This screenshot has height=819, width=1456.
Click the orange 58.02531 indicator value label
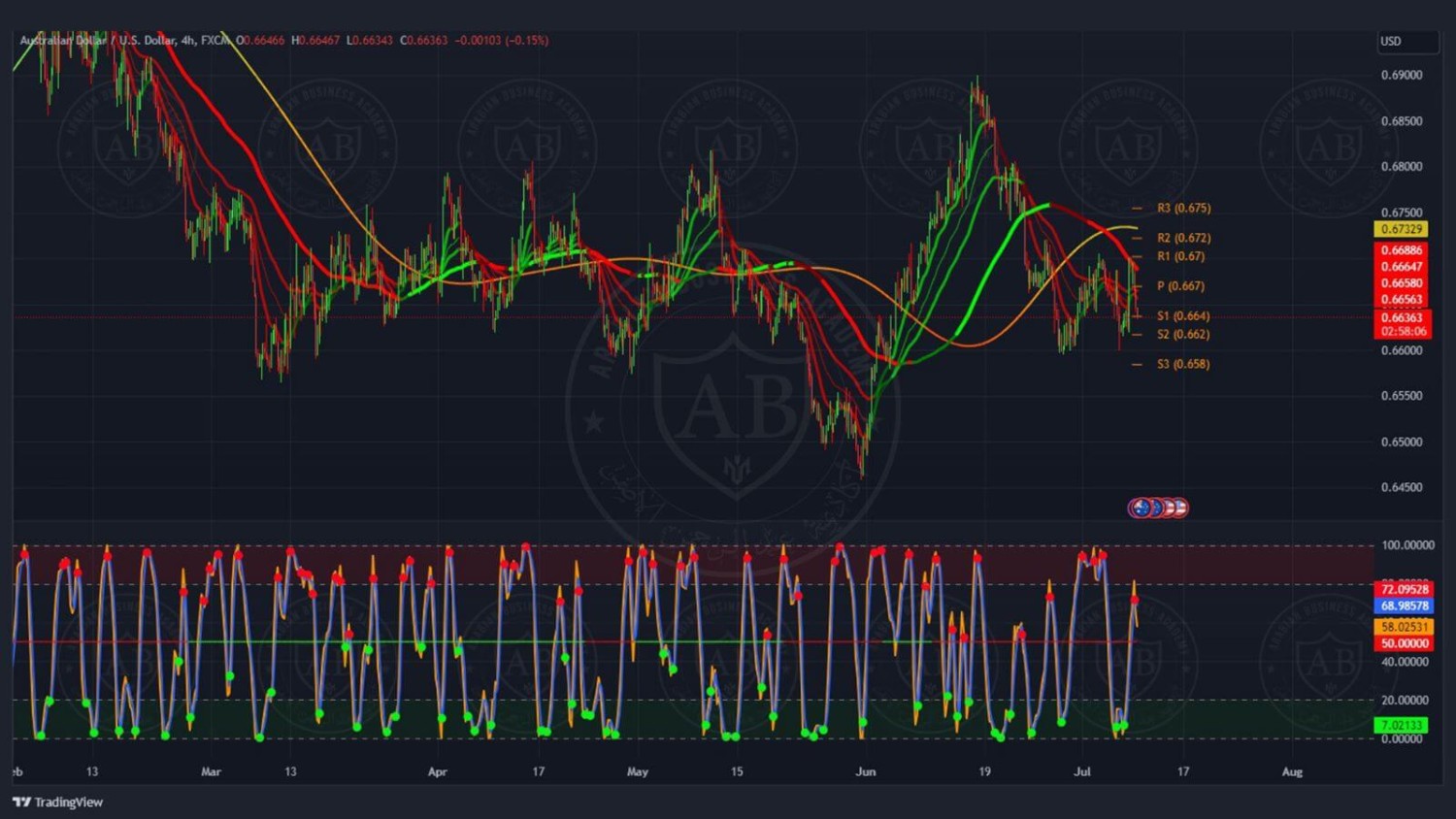(x=1404, y=627)
